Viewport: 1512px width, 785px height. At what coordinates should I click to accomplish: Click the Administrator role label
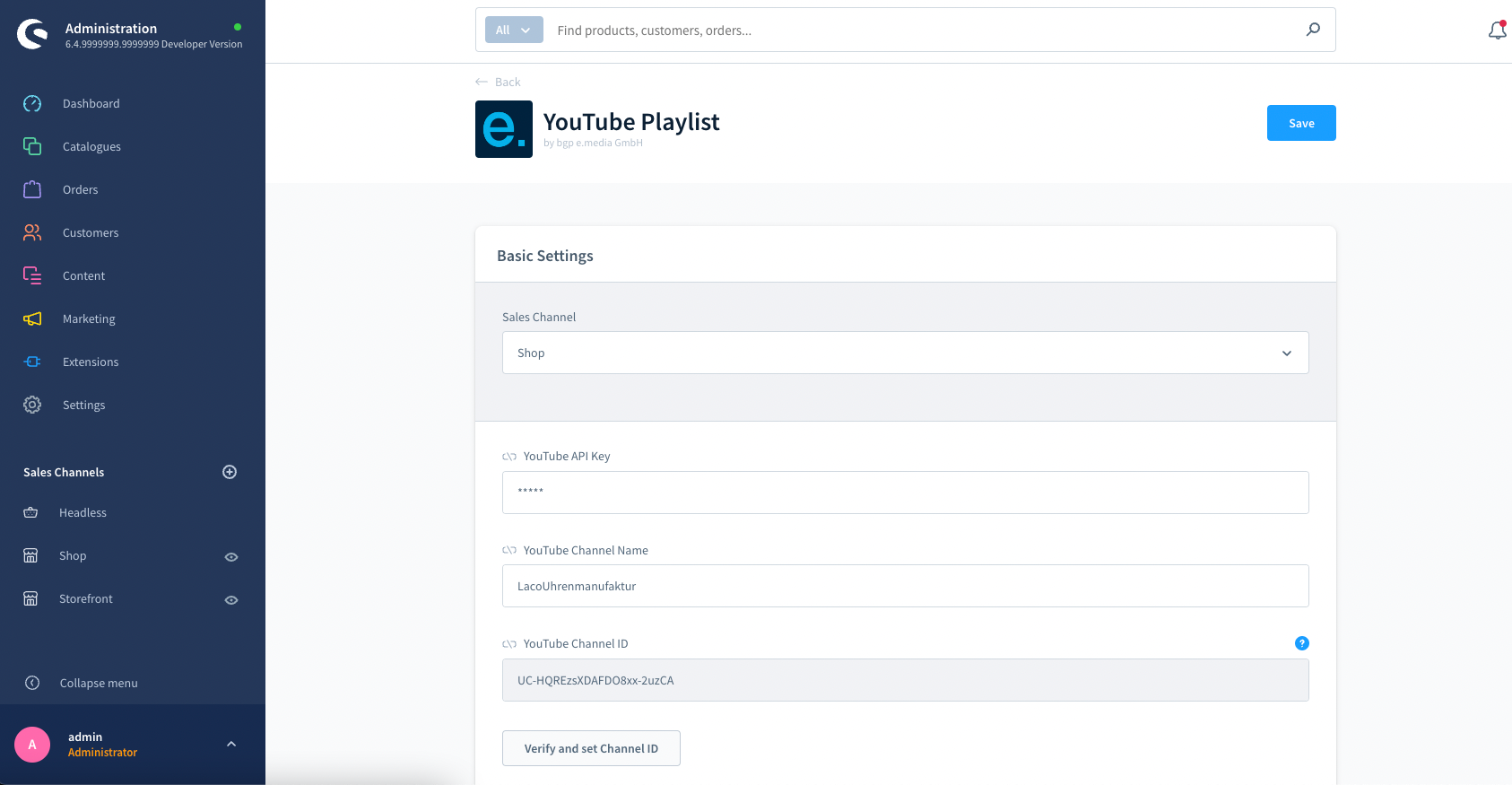102,753
